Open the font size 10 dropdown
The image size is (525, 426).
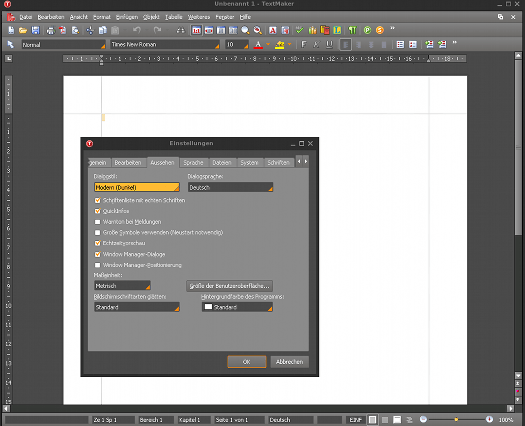click(x=237, y=45)
